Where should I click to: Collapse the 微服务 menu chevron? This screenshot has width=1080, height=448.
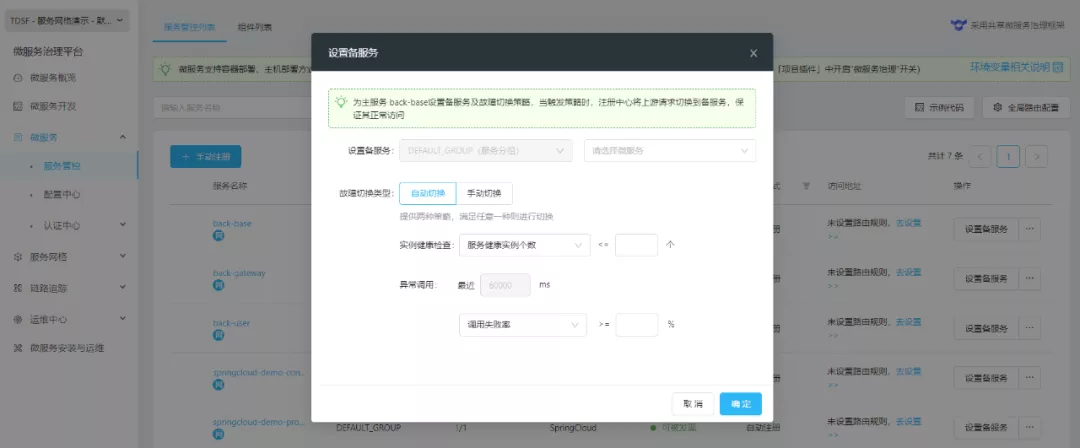(x=123, y=137)
